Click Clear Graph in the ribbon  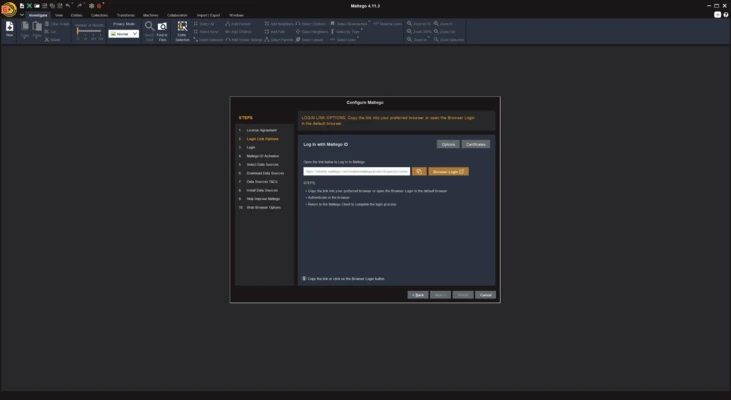pos(57,24)
